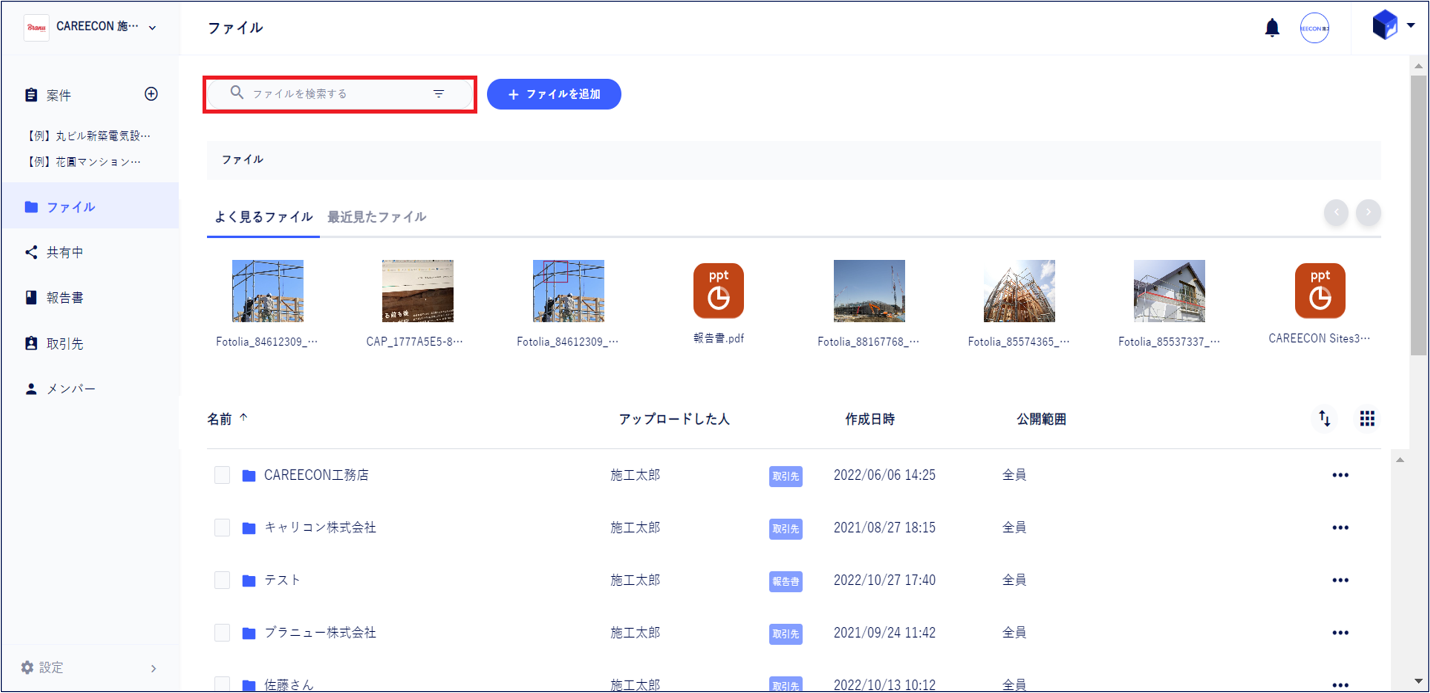The height and width of the screenshot is (693, 1430).
Task: Click the ファイル breadcrumb
Action: [243, 159]
